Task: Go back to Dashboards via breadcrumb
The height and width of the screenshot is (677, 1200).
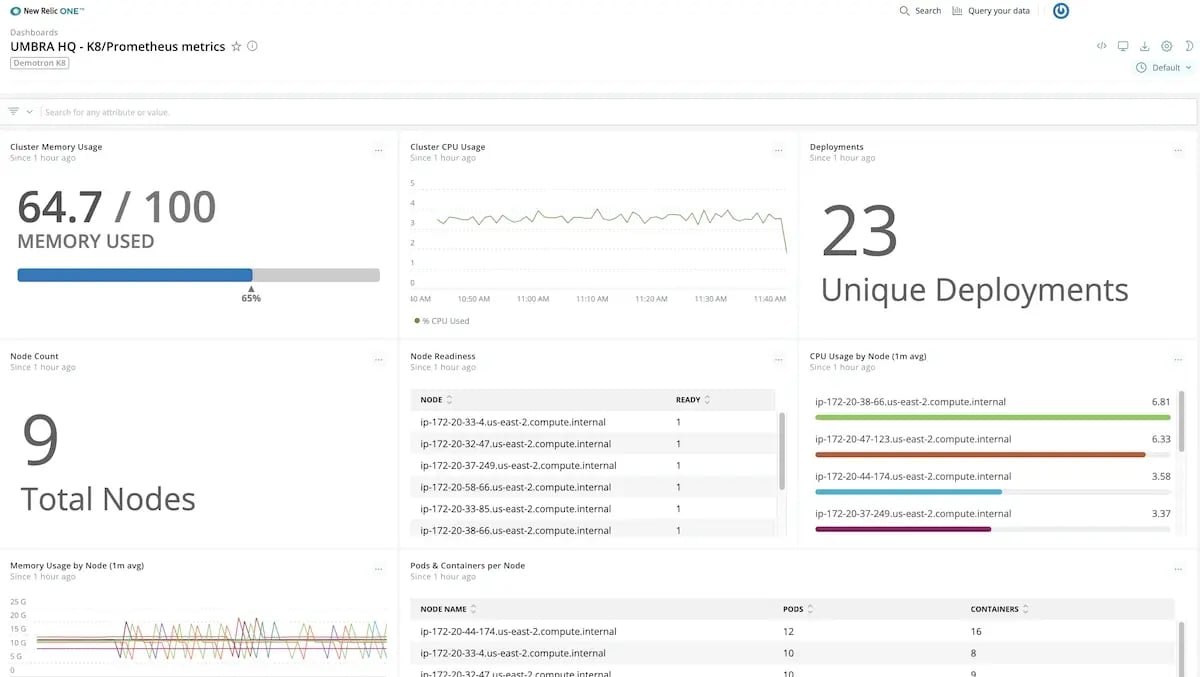Action: (33, 31)
